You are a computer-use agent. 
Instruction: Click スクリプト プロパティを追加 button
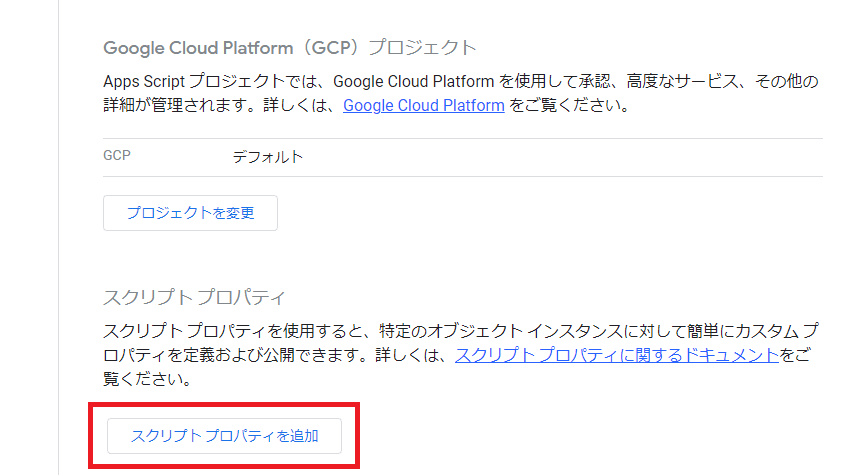point(224,436)
